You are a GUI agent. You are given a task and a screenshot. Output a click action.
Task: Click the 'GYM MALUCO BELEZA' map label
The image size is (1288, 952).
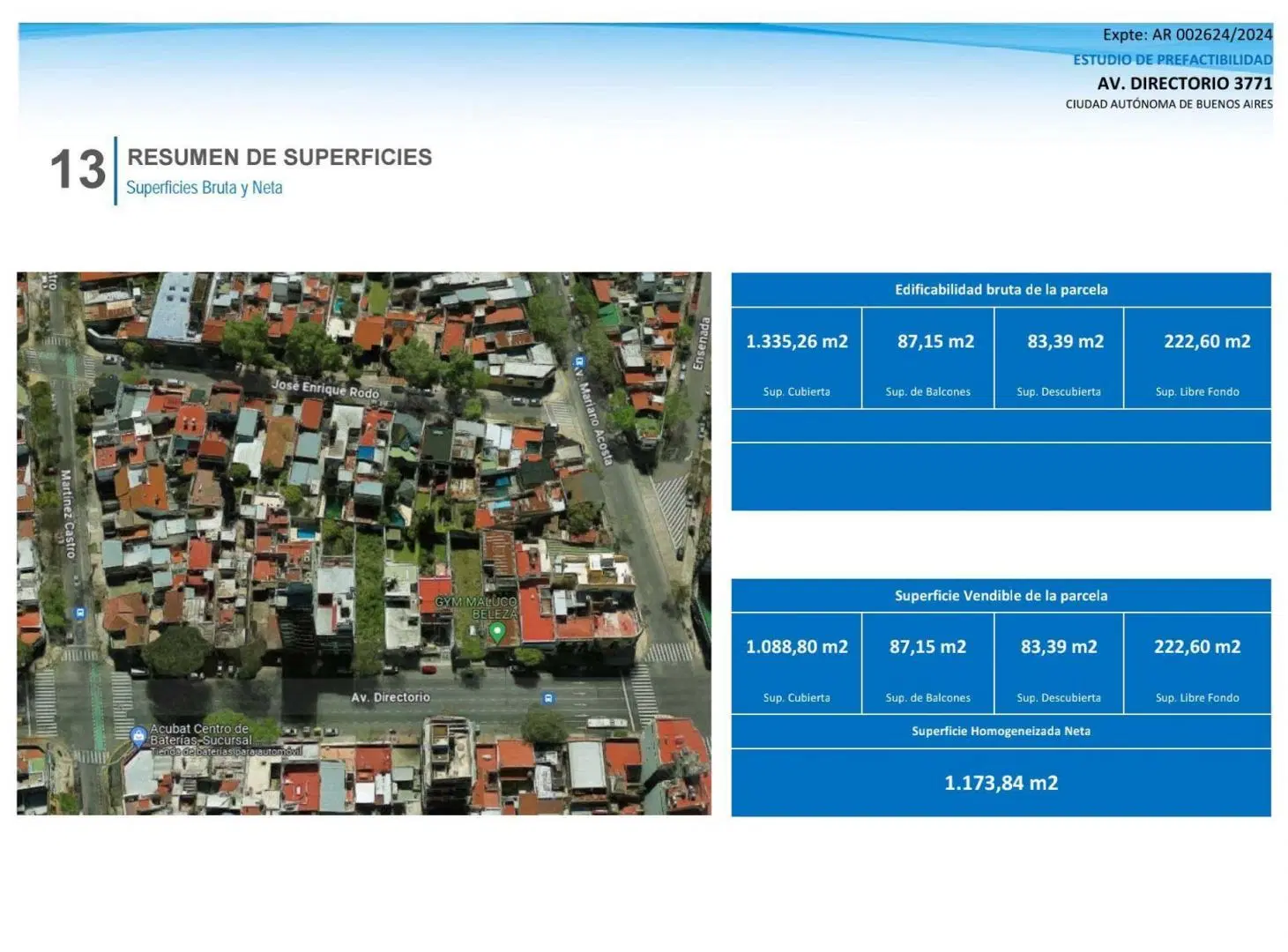tap(476, 607)
